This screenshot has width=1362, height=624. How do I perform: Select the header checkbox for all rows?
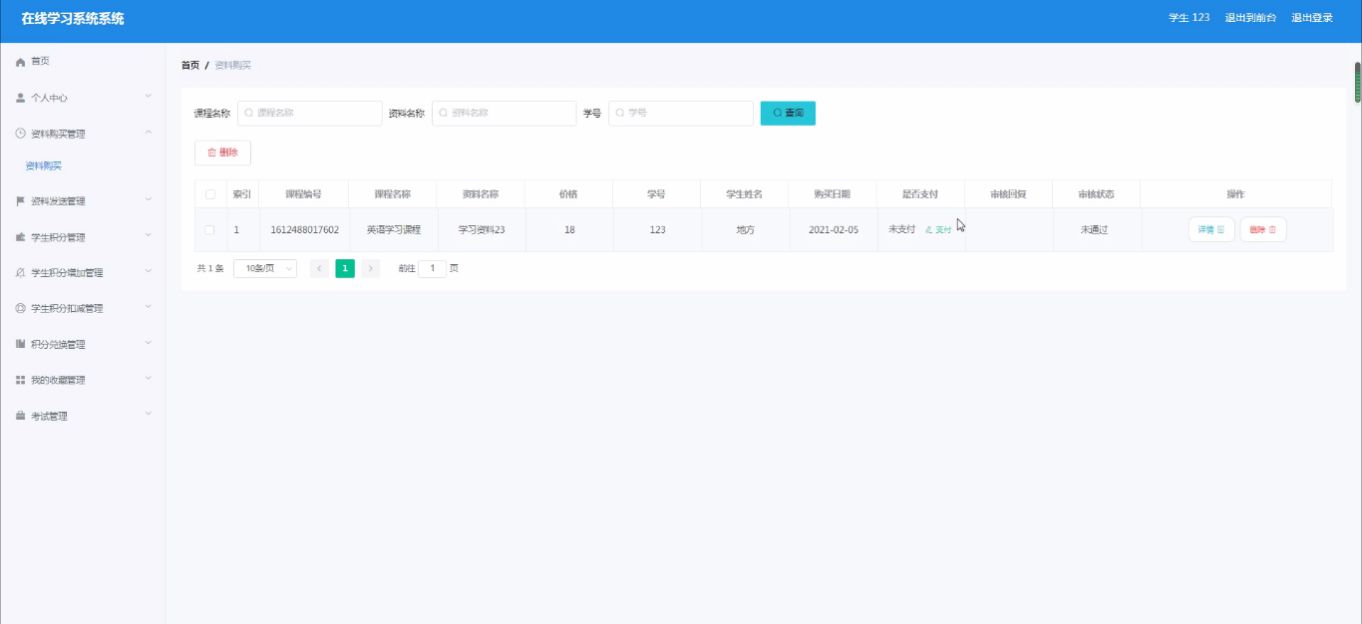point(210,194)
